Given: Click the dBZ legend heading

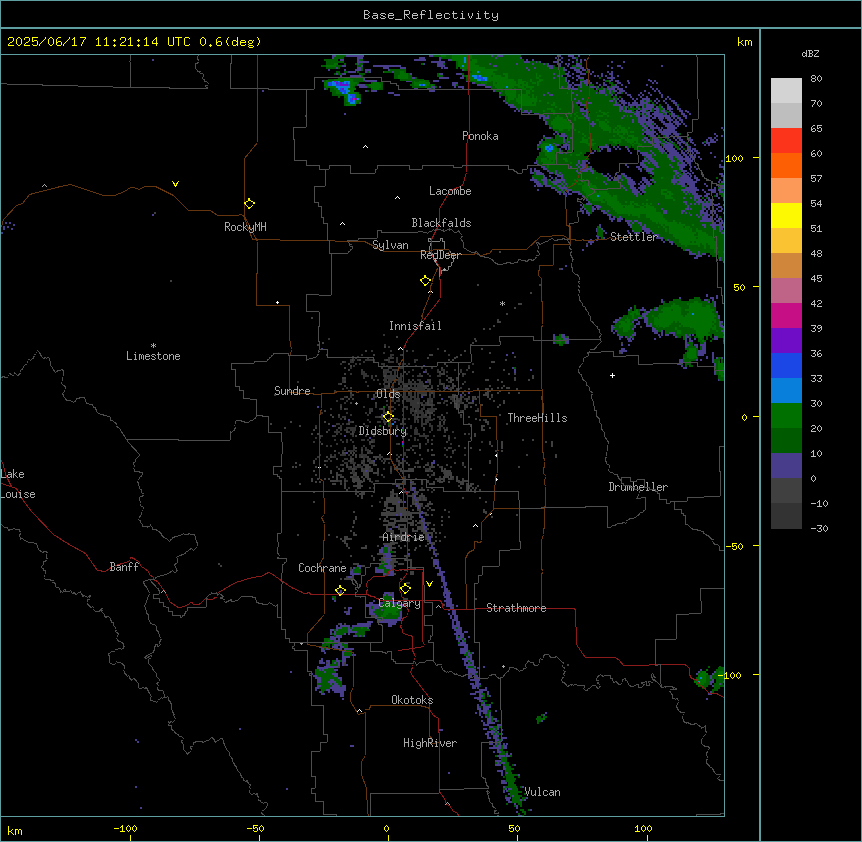Looking at the screenshot, I should [x=810, y=54].
